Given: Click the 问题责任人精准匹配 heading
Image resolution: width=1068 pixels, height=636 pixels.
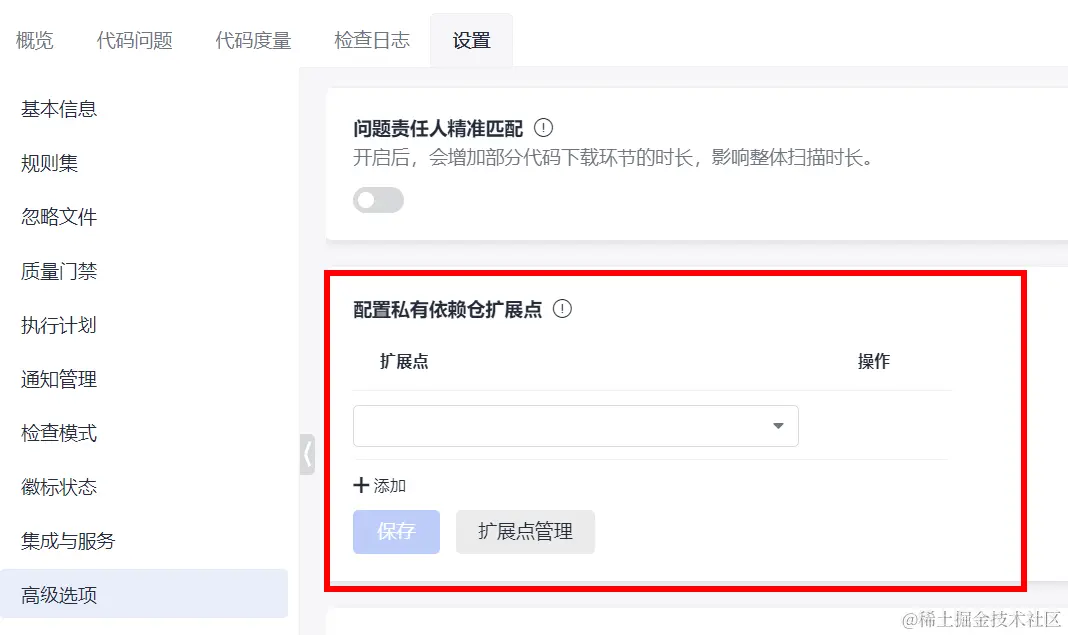Looking at the screenshot, I should click(438, 128).
